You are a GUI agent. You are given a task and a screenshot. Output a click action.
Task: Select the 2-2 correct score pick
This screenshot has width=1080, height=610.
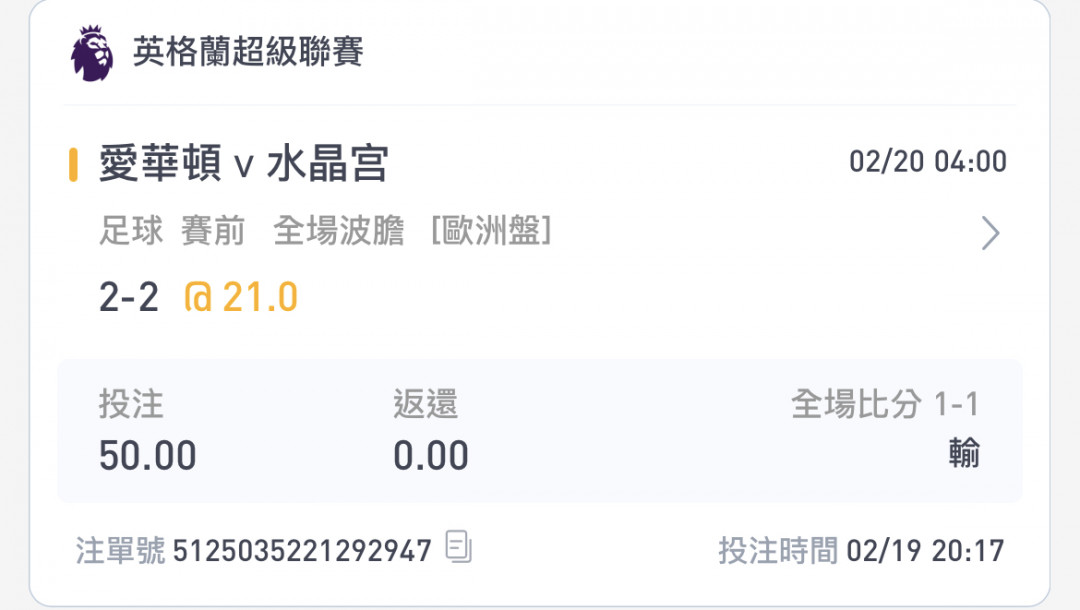tap(129, 297)
